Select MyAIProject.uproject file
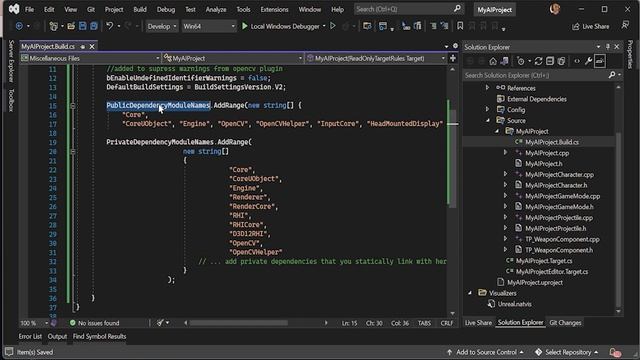Screen dimensions: 640x360 pos(535,282)
